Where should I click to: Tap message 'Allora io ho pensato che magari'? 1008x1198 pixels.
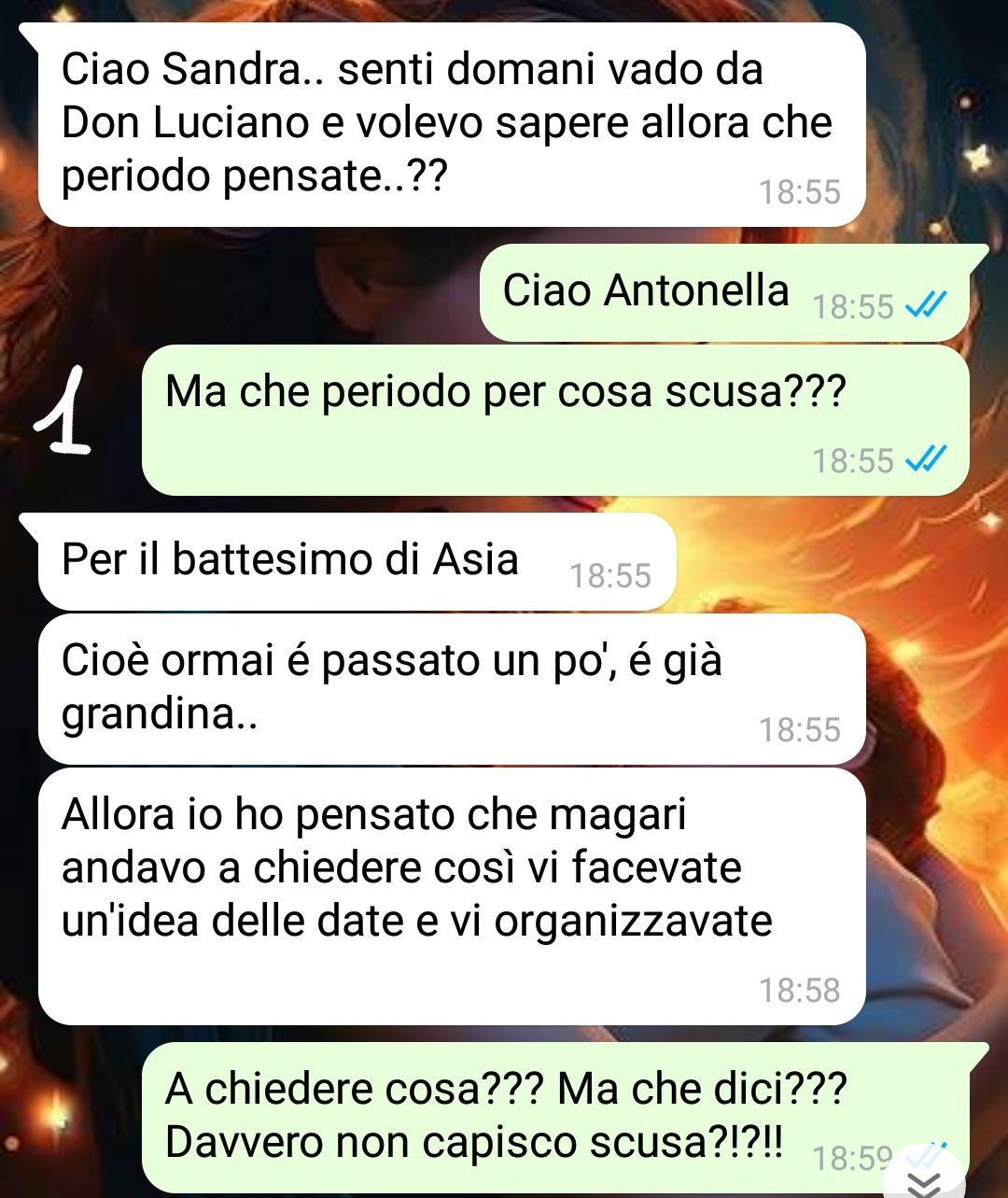452,896
